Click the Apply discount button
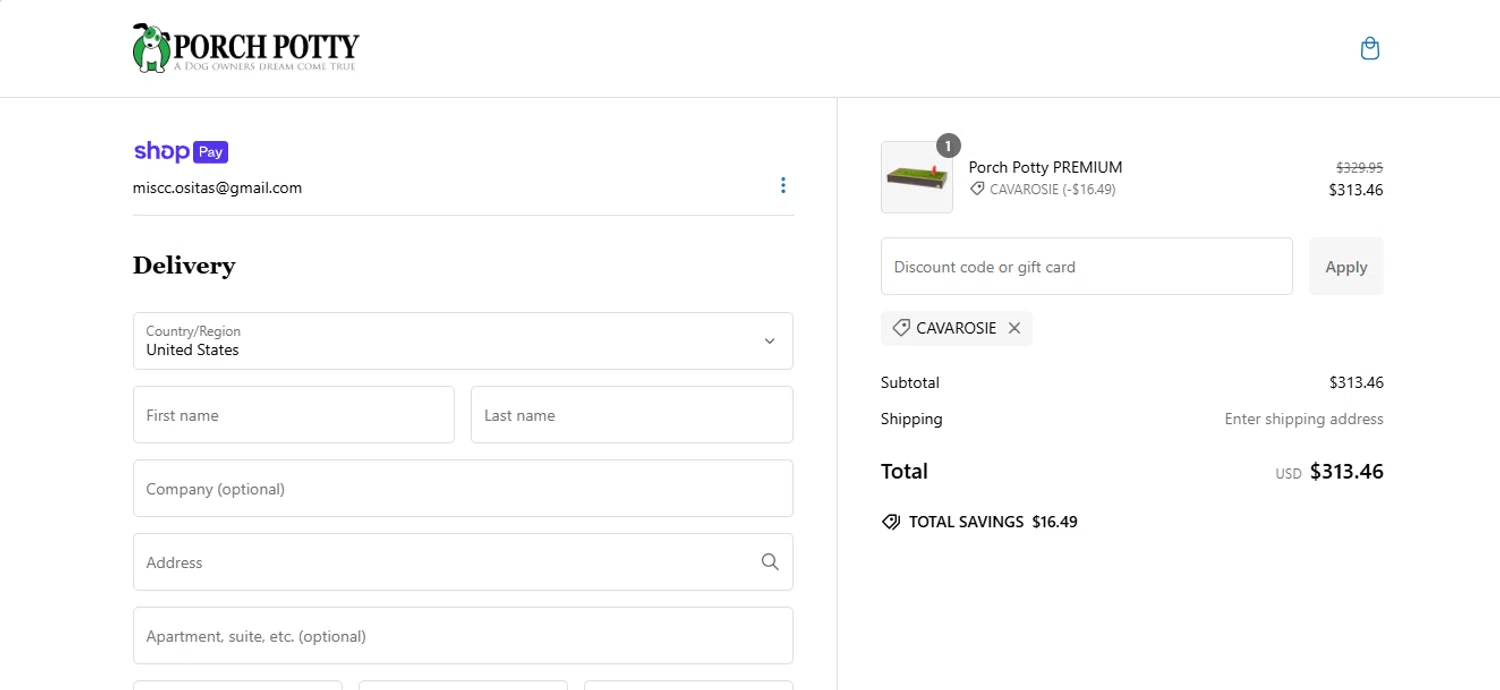1500x690 pixels. click(x=1346, y=266)
